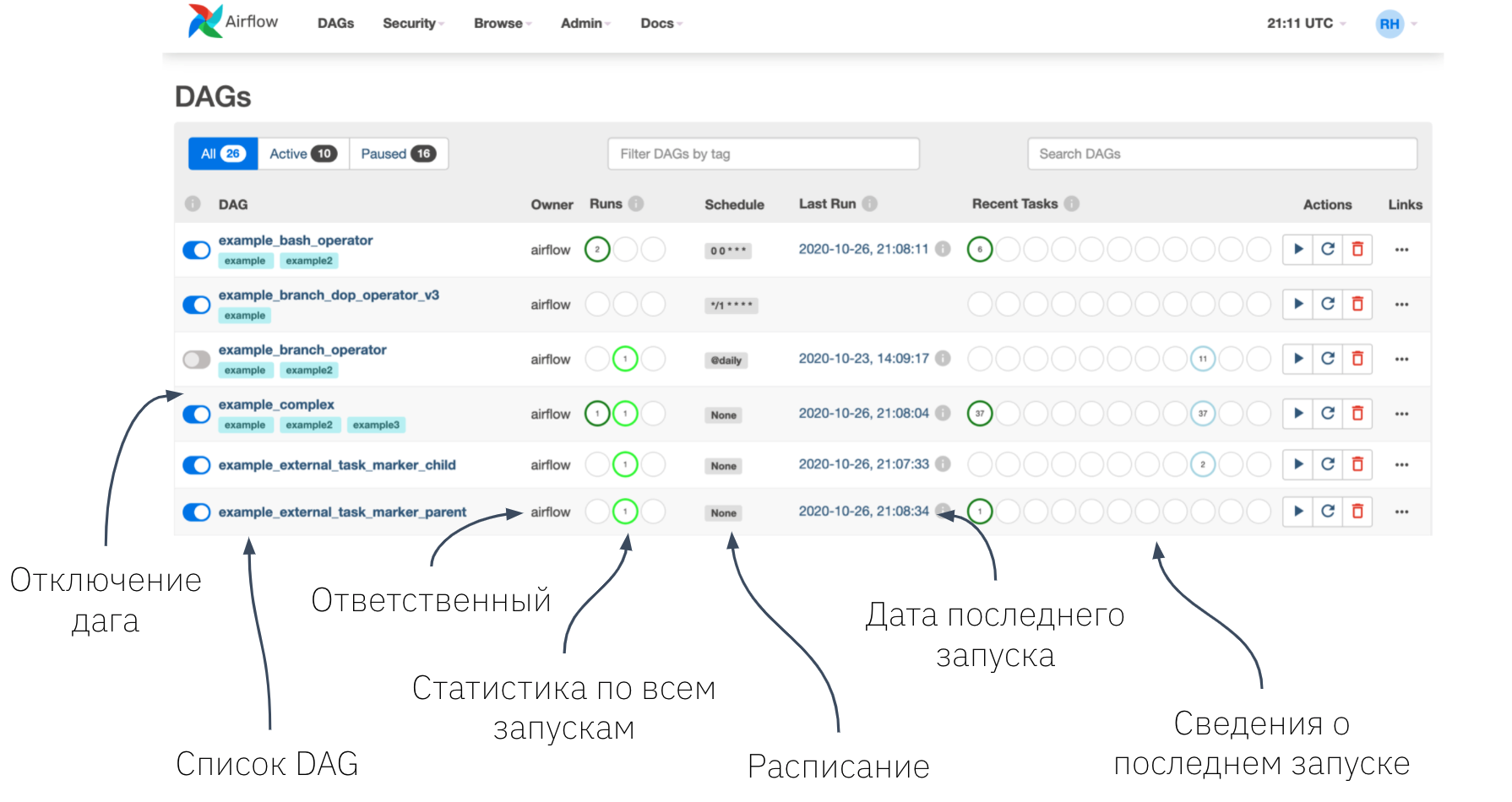Click inside the Search DAGs field
This screenshot has height=802, width=1512.
tap(1222, 154)
